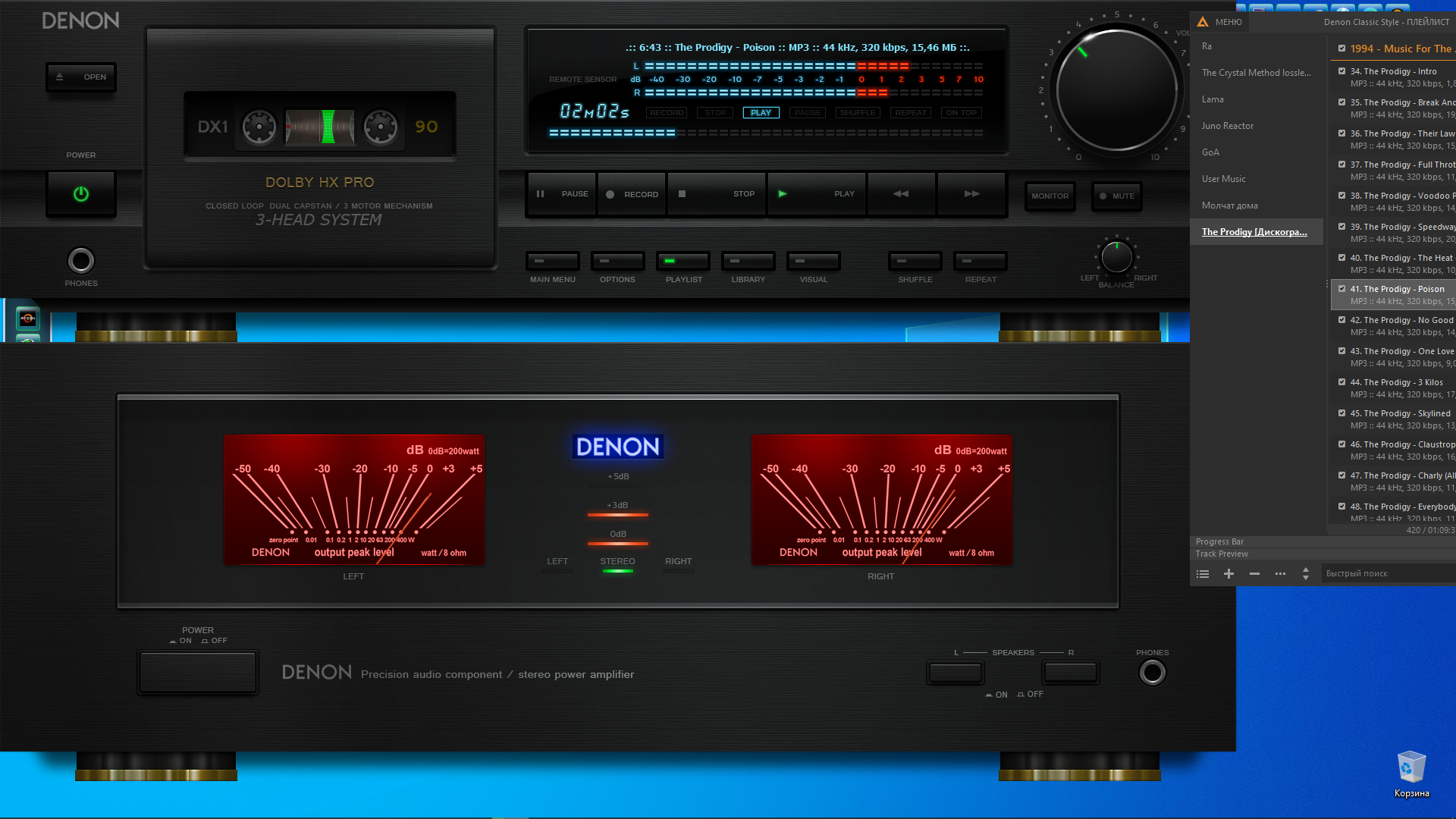Click the right VU meter on amplifier
Viewport: 1456px width, 819px height.
[881, 500]
